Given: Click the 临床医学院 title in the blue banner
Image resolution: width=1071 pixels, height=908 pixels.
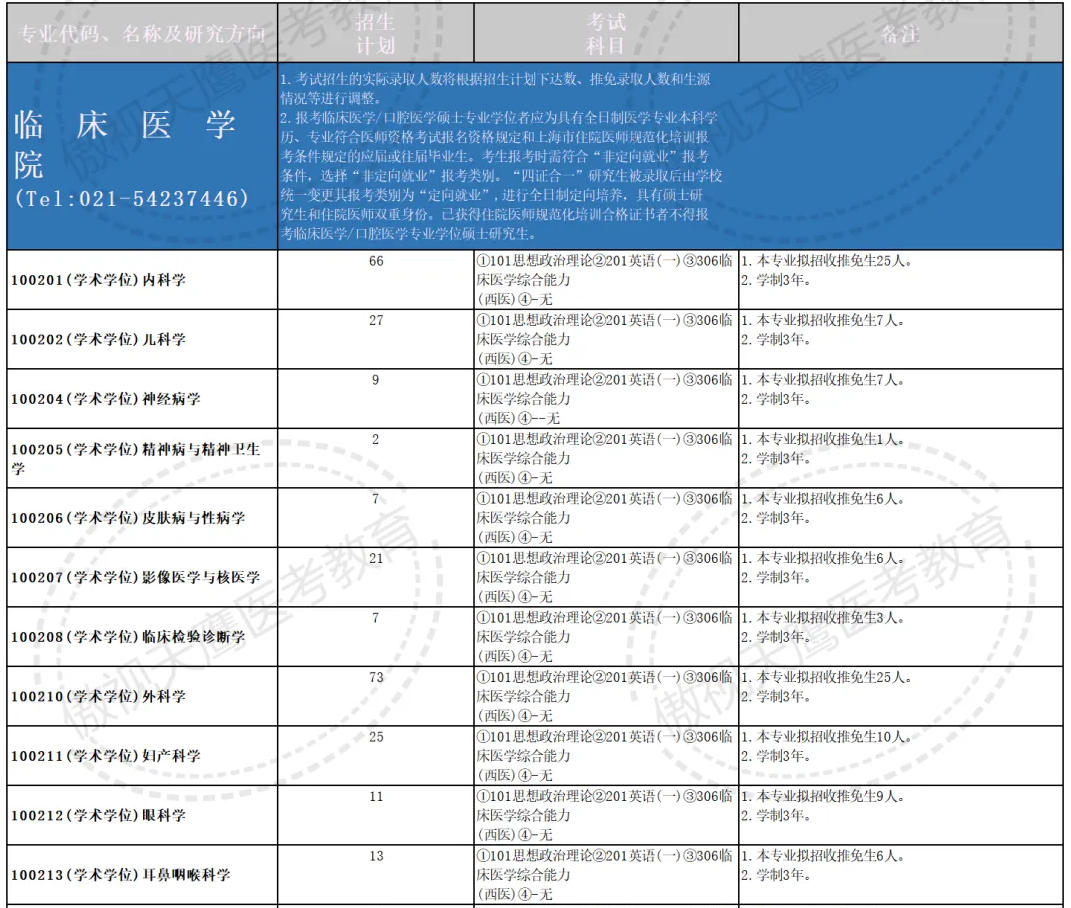Looking at the screenshot, I should pyautogui.click(x=125, y=142).
